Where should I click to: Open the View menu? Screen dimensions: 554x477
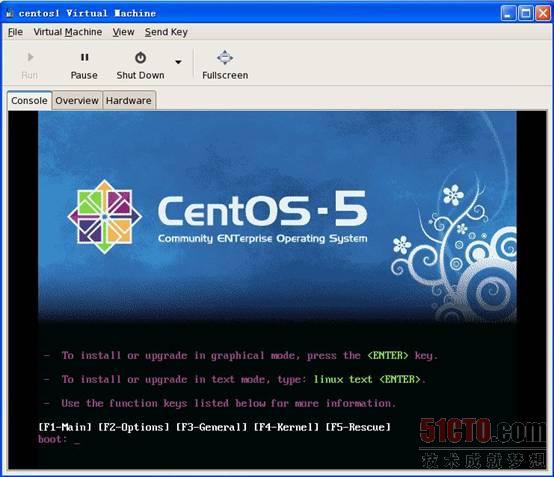click(x=123, y=32)
